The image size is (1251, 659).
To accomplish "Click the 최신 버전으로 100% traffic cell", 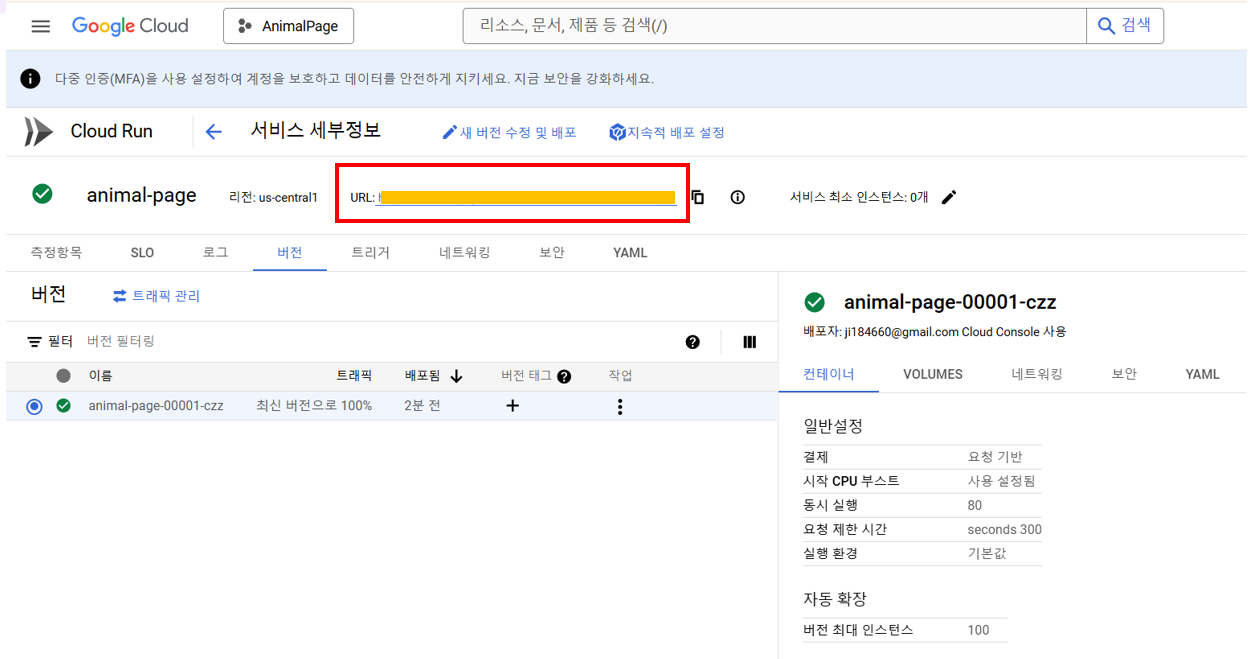I will click(x=314, y=406).
